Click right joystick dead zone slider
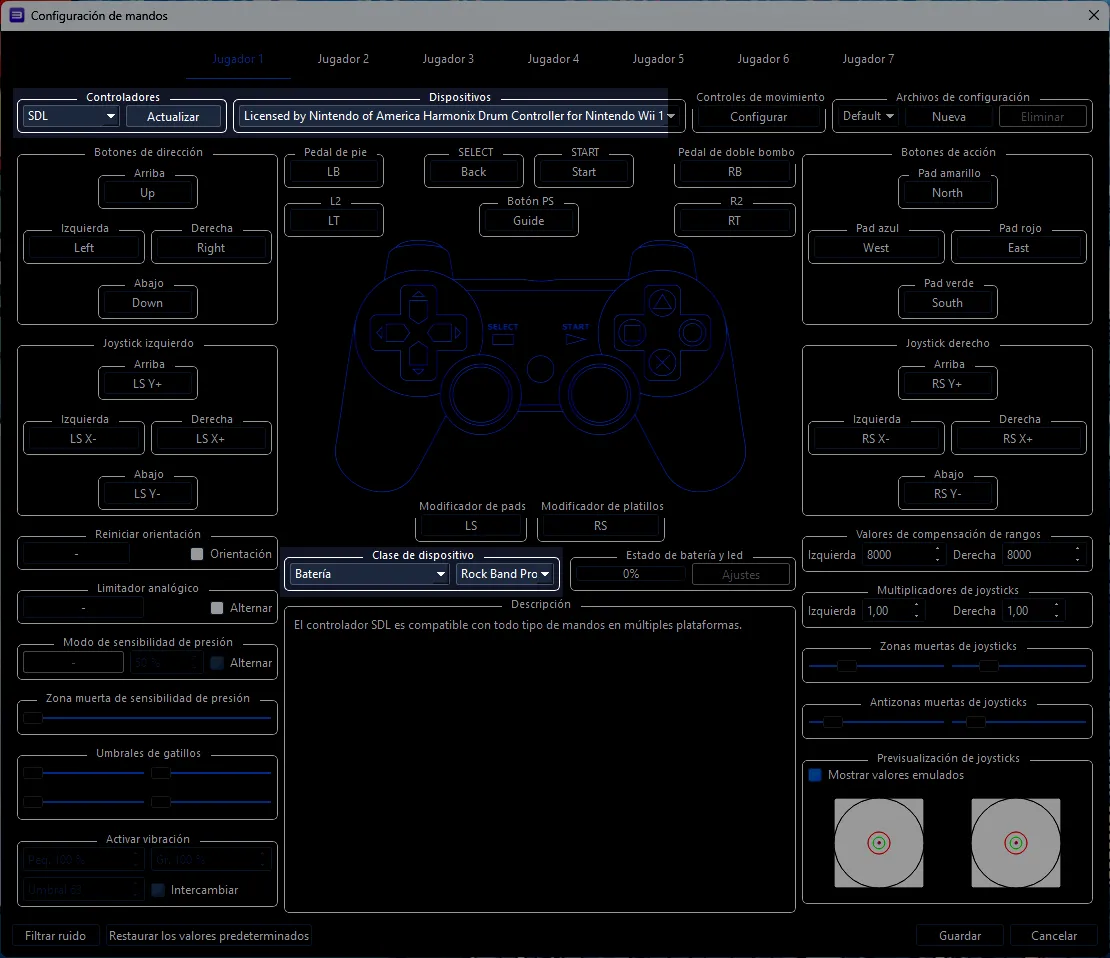This screenshot has width=1110, height=958. point(1019,666)
